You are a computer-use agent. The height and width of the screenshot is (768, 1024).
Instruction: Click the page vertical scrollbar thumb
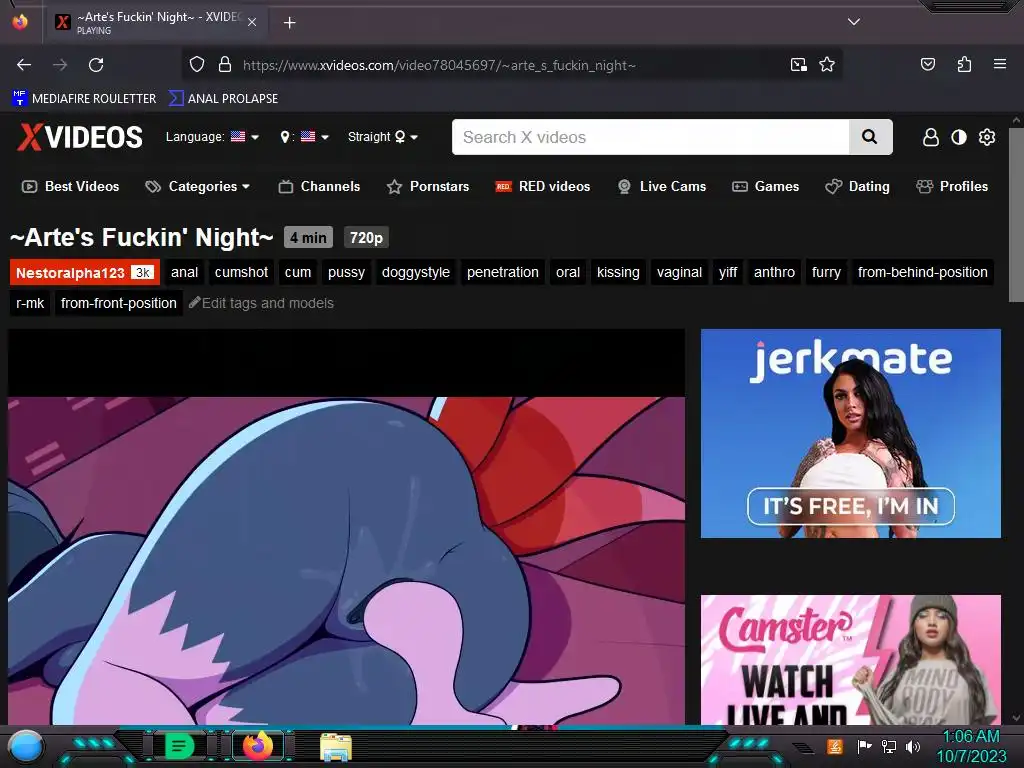tap(1016, 215)
